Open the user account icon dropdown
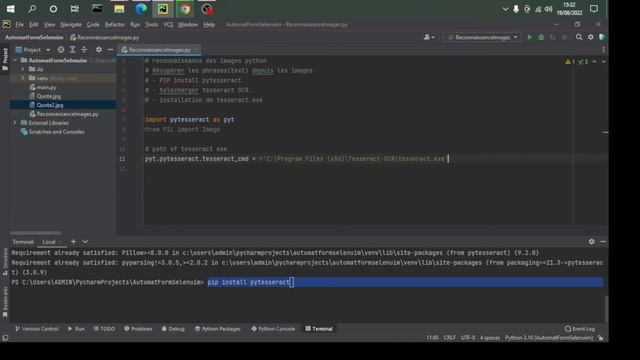Image resolution: width=640 pixels, height=360 pixels. pyautogui.click(x=429, y=37)
